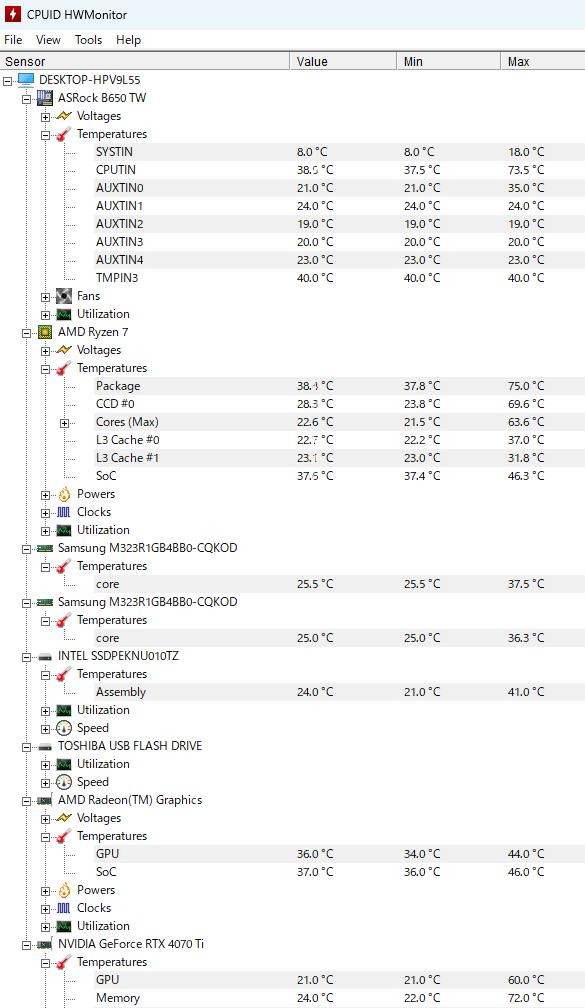Viewport: 585px width, 1008px height.
Task: Collapse the ASRock B650 TW node
Action: (x=26, y=99)
